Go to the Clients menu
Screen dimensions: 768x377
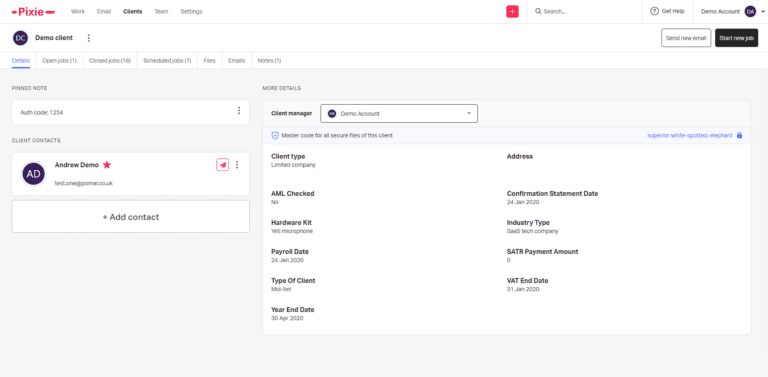click(133, 11)
